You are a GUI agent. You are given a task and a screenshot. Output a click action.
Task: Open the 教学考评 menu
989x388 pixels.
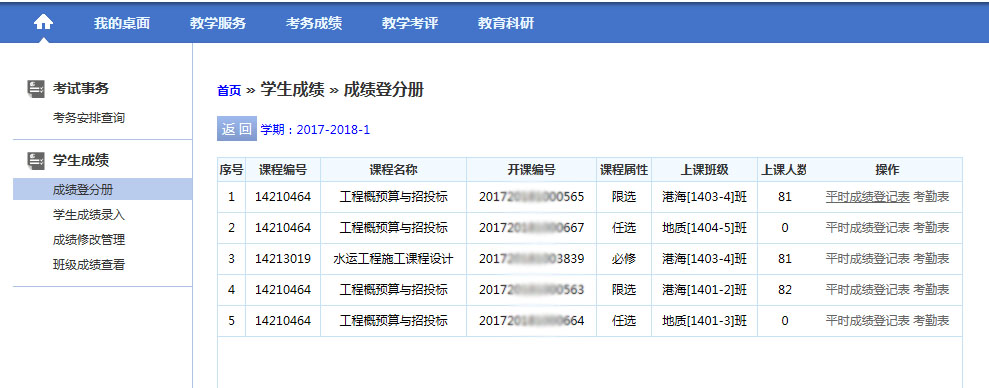pos(409,23)
